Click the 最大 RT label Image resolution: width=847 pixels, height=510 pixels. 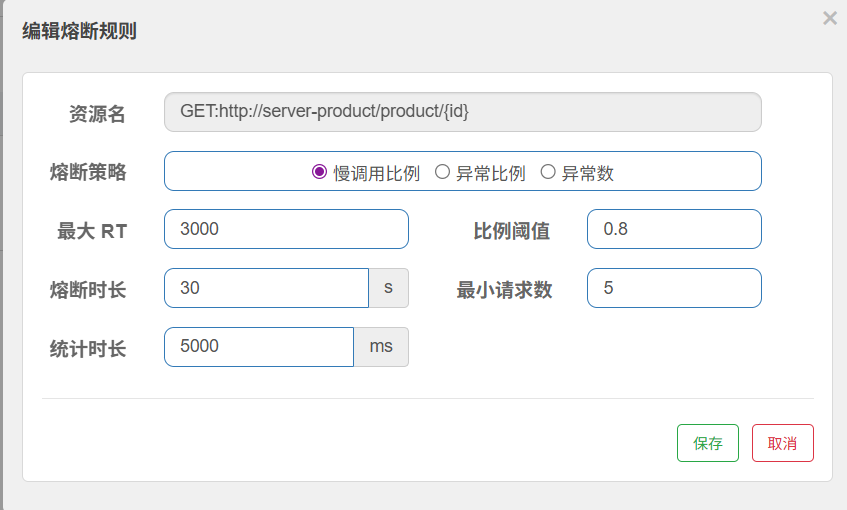92,231
